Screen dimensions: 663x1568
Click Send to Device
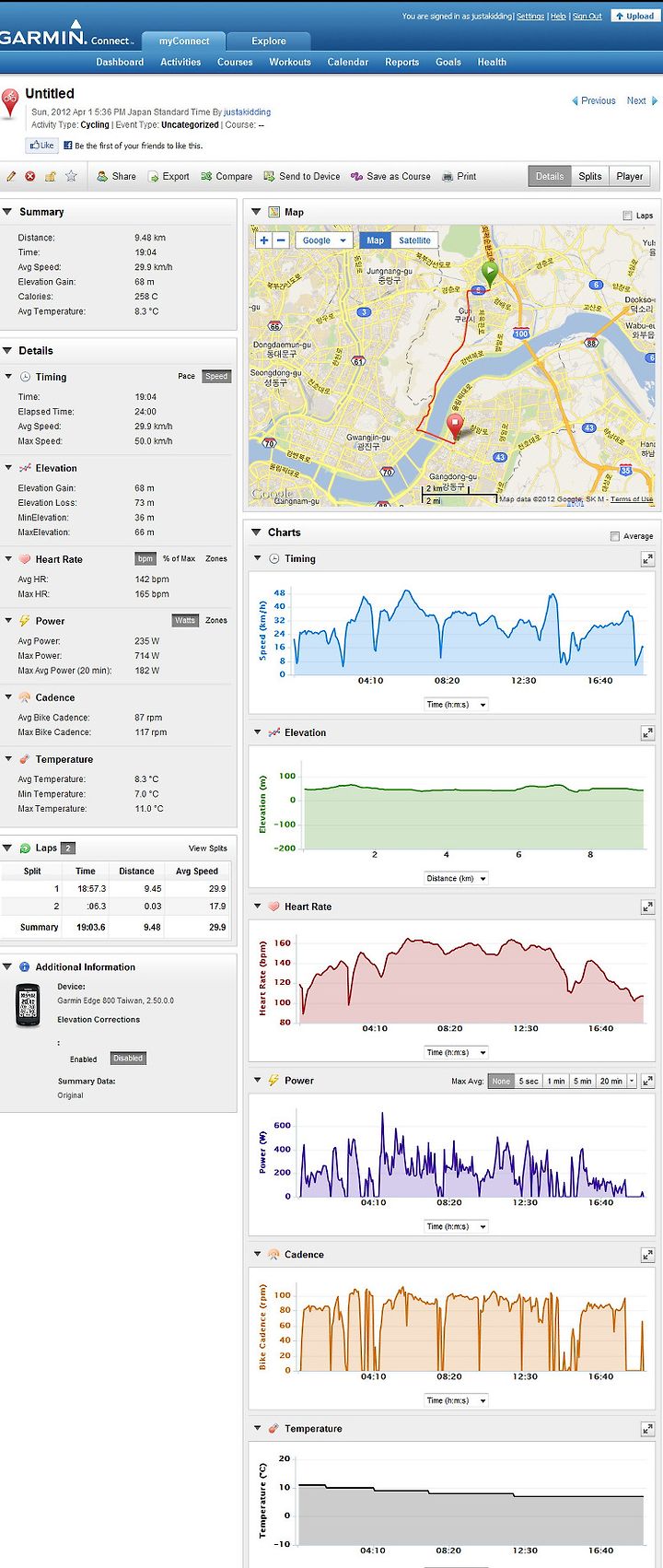coord(302,176)
